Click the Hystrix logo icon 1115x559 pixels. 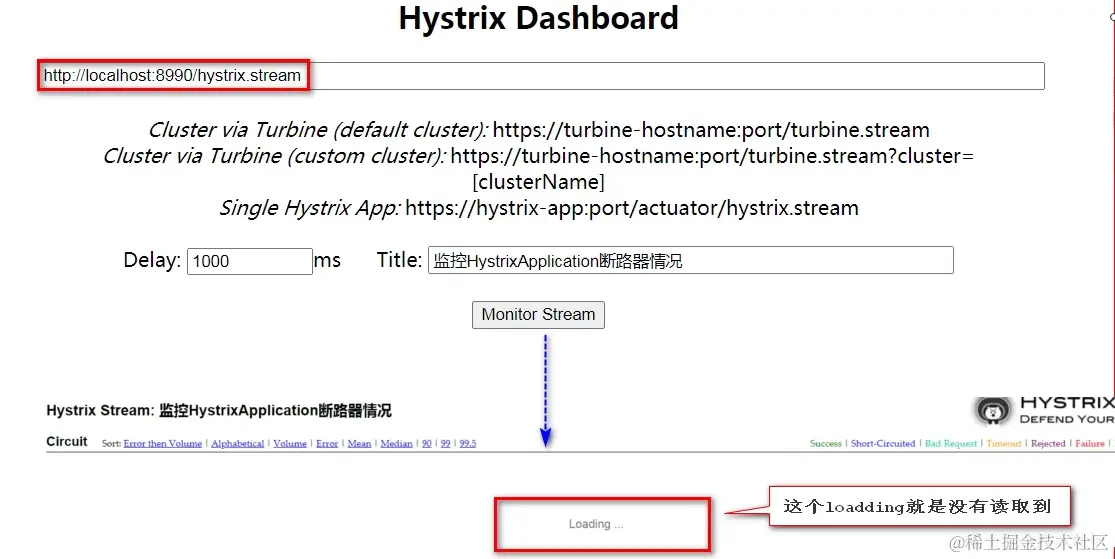(993, 410)
